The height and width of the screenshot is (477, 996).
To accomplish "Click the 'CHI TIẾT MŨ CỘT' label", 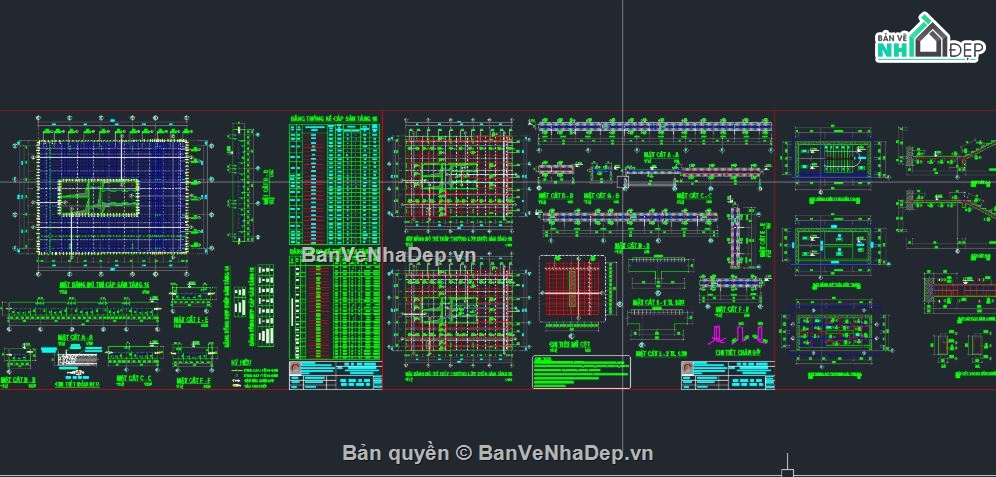I will tap(572, 342).
